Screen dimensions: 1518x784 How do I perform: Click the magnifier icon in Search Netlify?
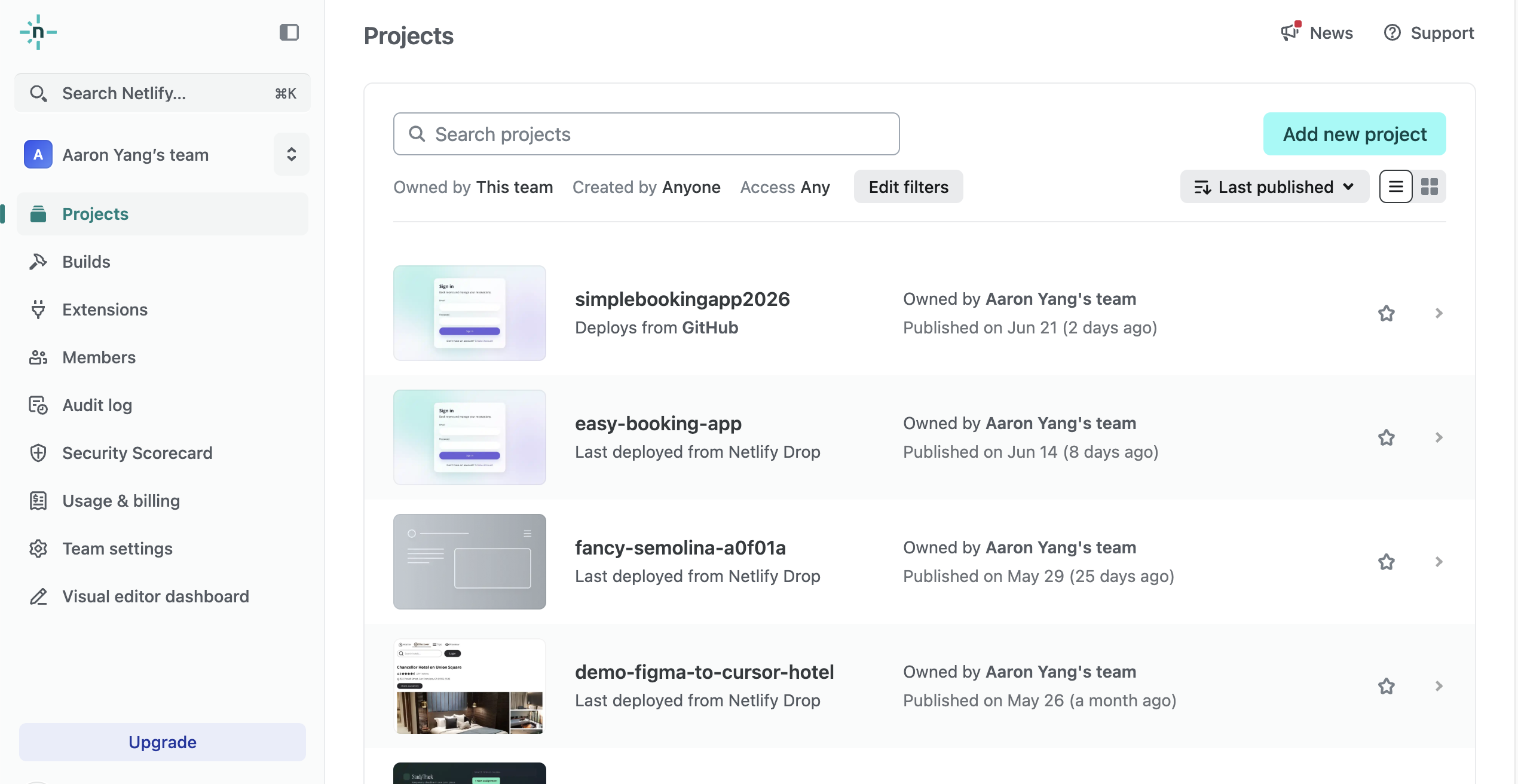[x=38, y=93]
